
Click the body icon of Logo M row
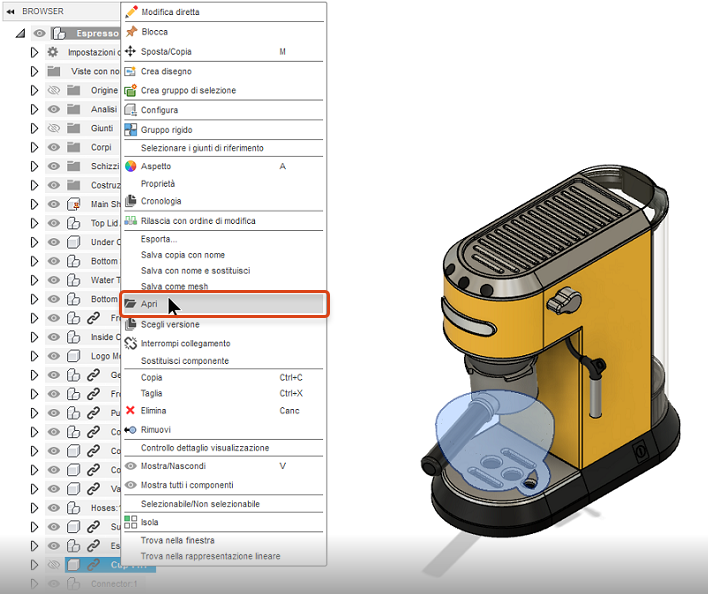[73, 356]
